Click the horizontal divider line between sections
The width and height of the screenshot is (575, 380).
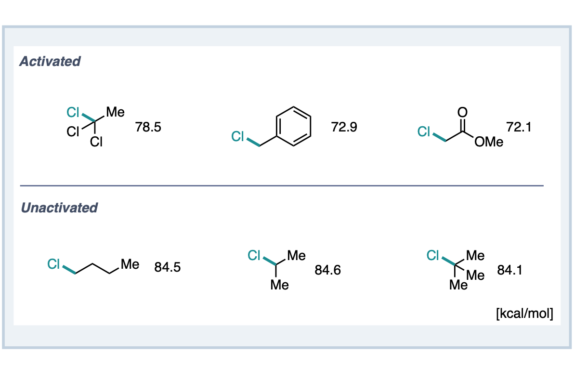pos(282,186)
